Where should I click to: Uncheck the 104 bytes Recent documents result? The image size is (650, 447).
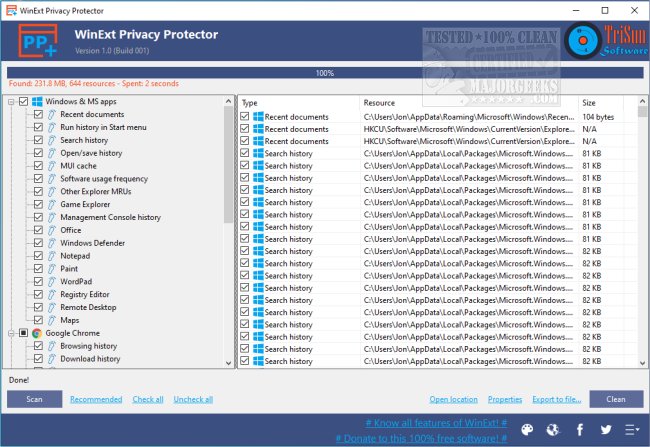[245, 117]
